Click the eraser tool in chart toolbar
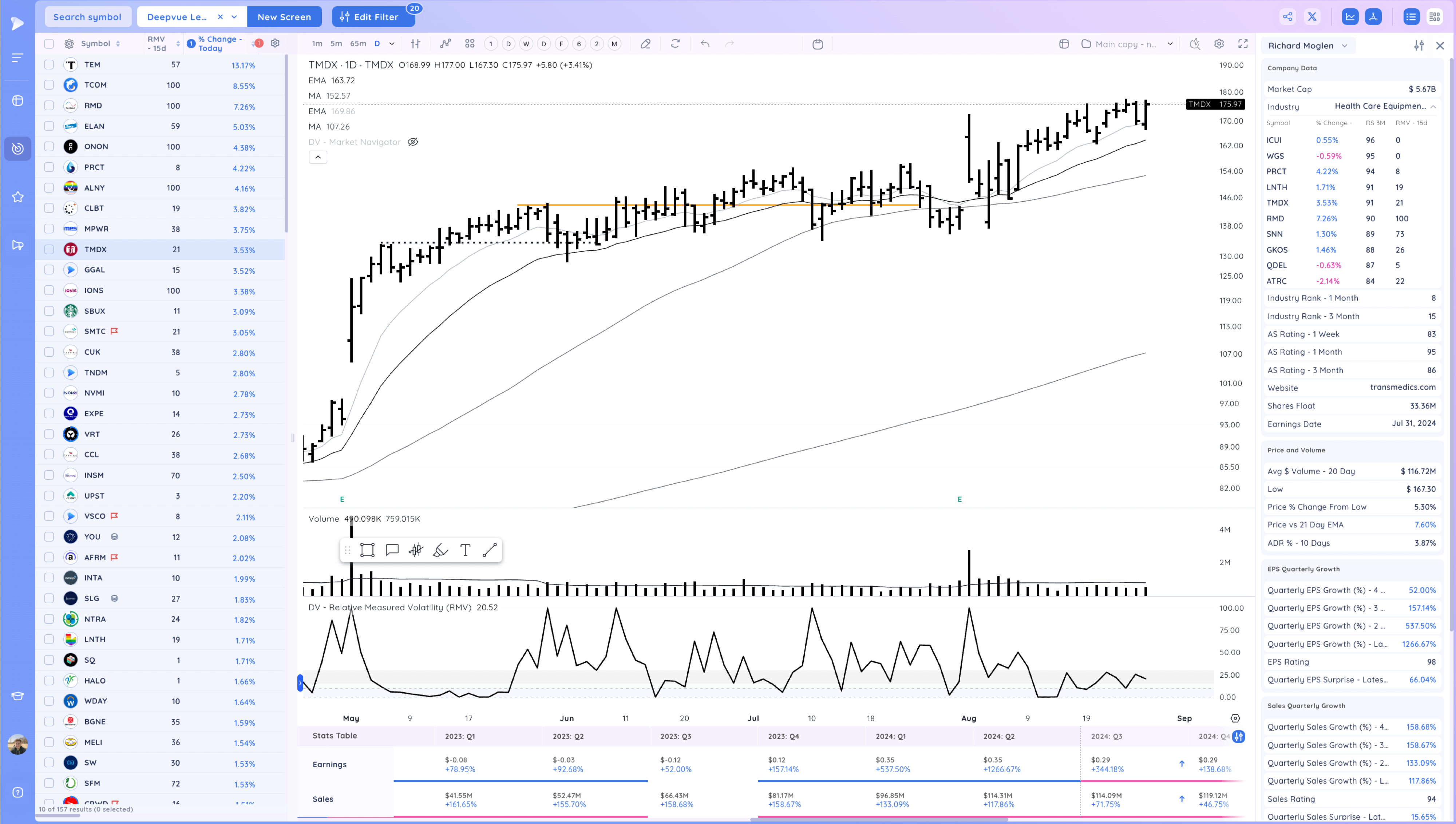The image size is (1456, 824). tap(645, 44)
